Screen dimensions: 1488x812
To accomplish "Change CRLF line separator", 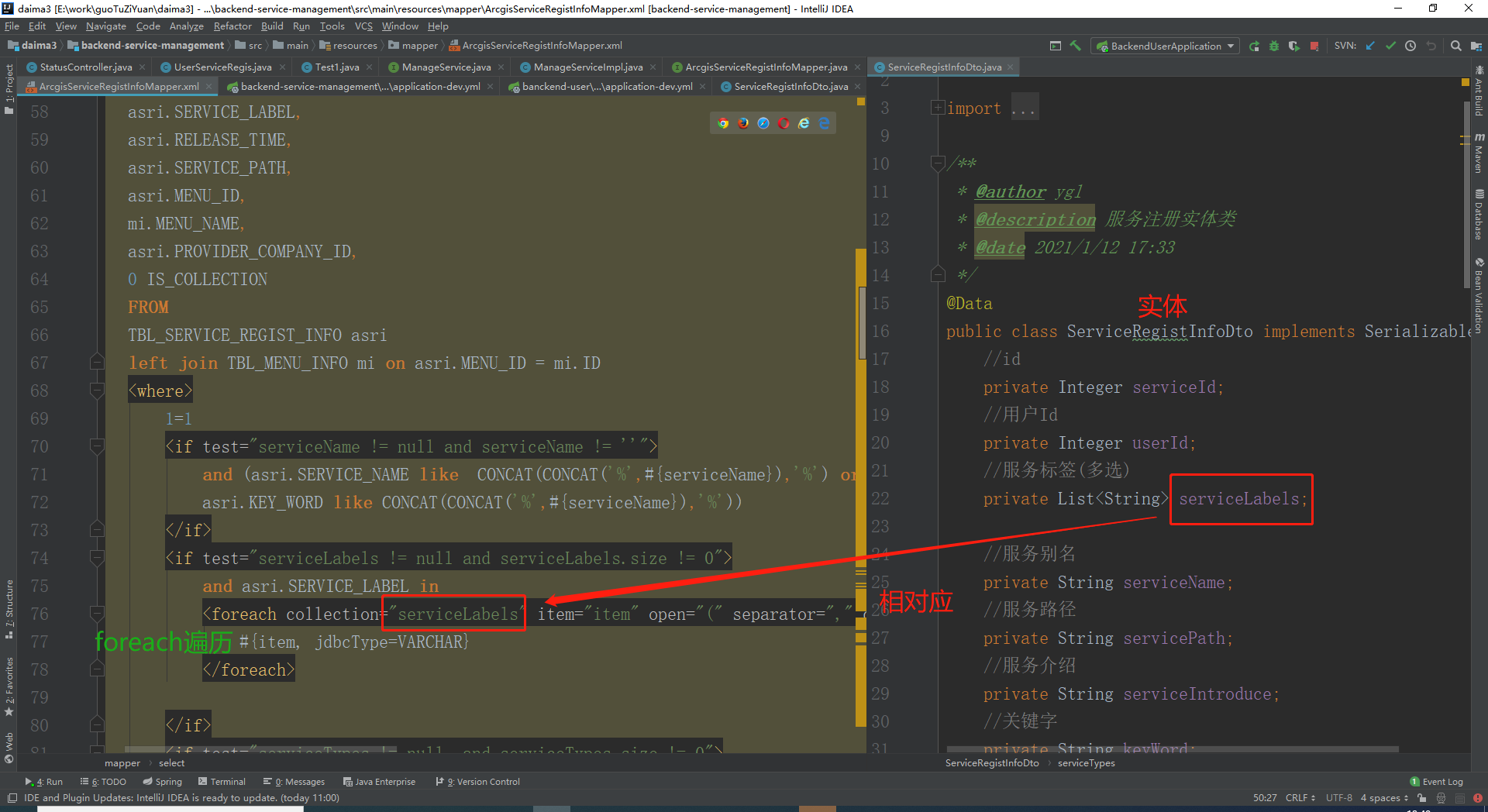I will (1300, 798).
